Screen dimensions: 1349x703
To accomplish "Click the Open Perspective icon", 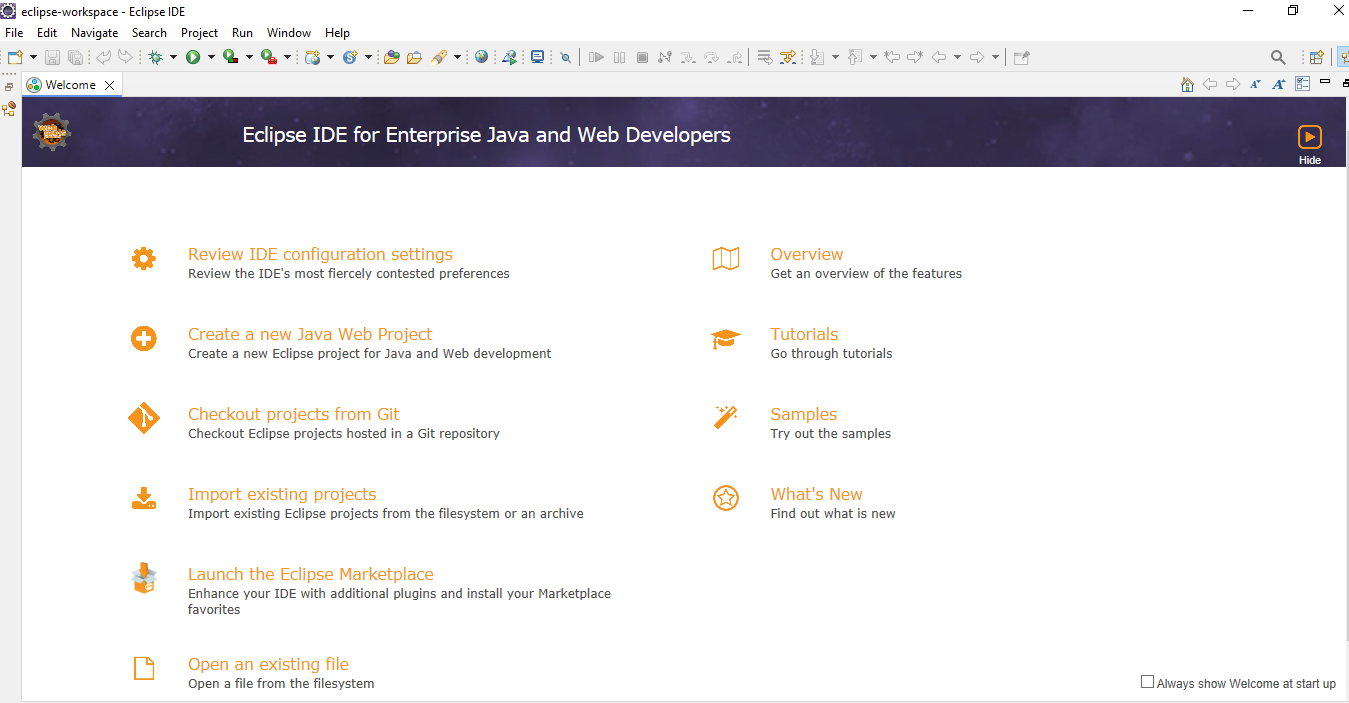I will coord(1316,57).
